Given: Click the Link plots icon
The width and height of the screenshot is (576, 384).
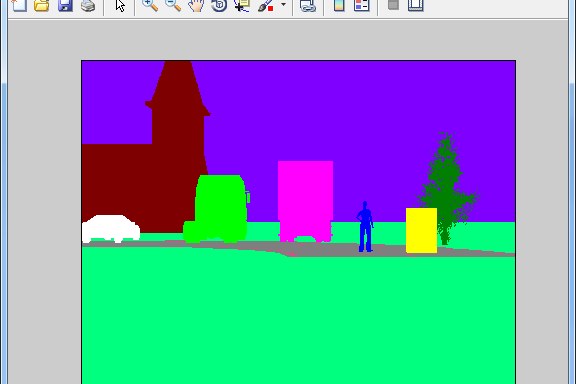Looking at the screenshot, I should [307, 5].
